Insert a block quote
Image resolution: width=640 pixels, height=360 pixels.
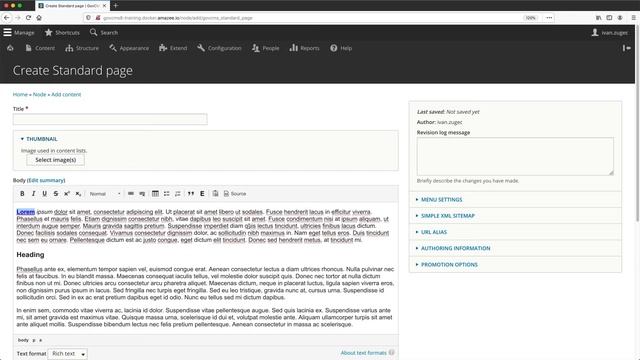[191, 193]
